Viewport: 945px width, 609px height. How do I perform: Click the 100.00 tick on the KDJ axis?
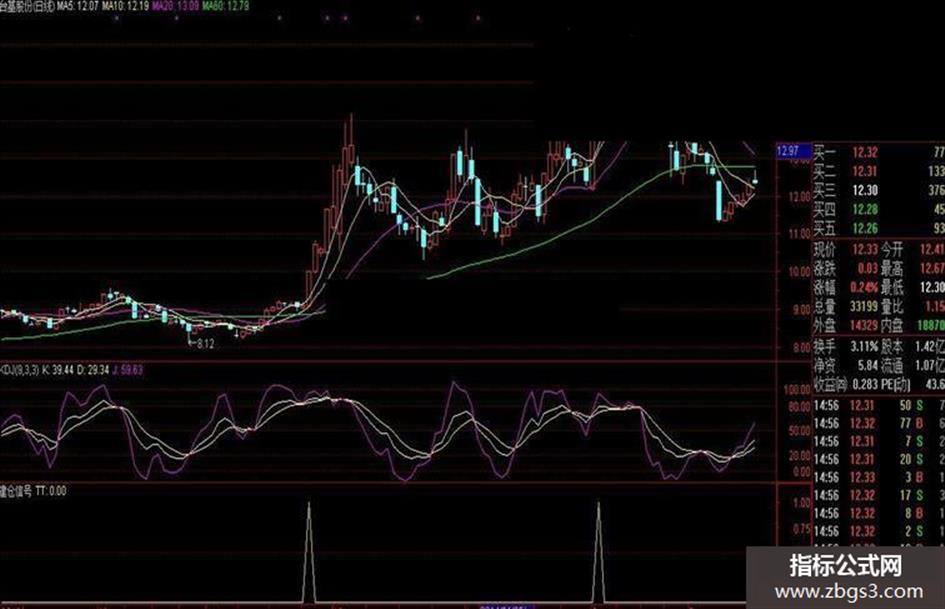click(x=797, y=390)
